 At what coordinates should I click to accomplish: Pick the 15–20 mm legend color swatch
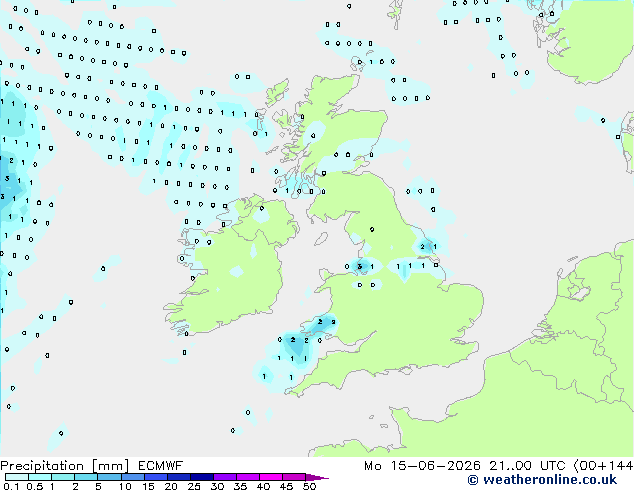coord(155,477)
